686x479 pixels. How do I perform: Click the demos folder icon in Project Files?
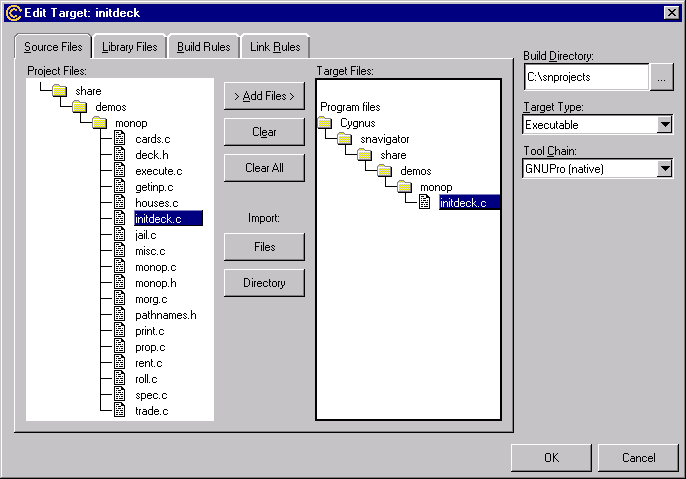[x=79, y=107]
